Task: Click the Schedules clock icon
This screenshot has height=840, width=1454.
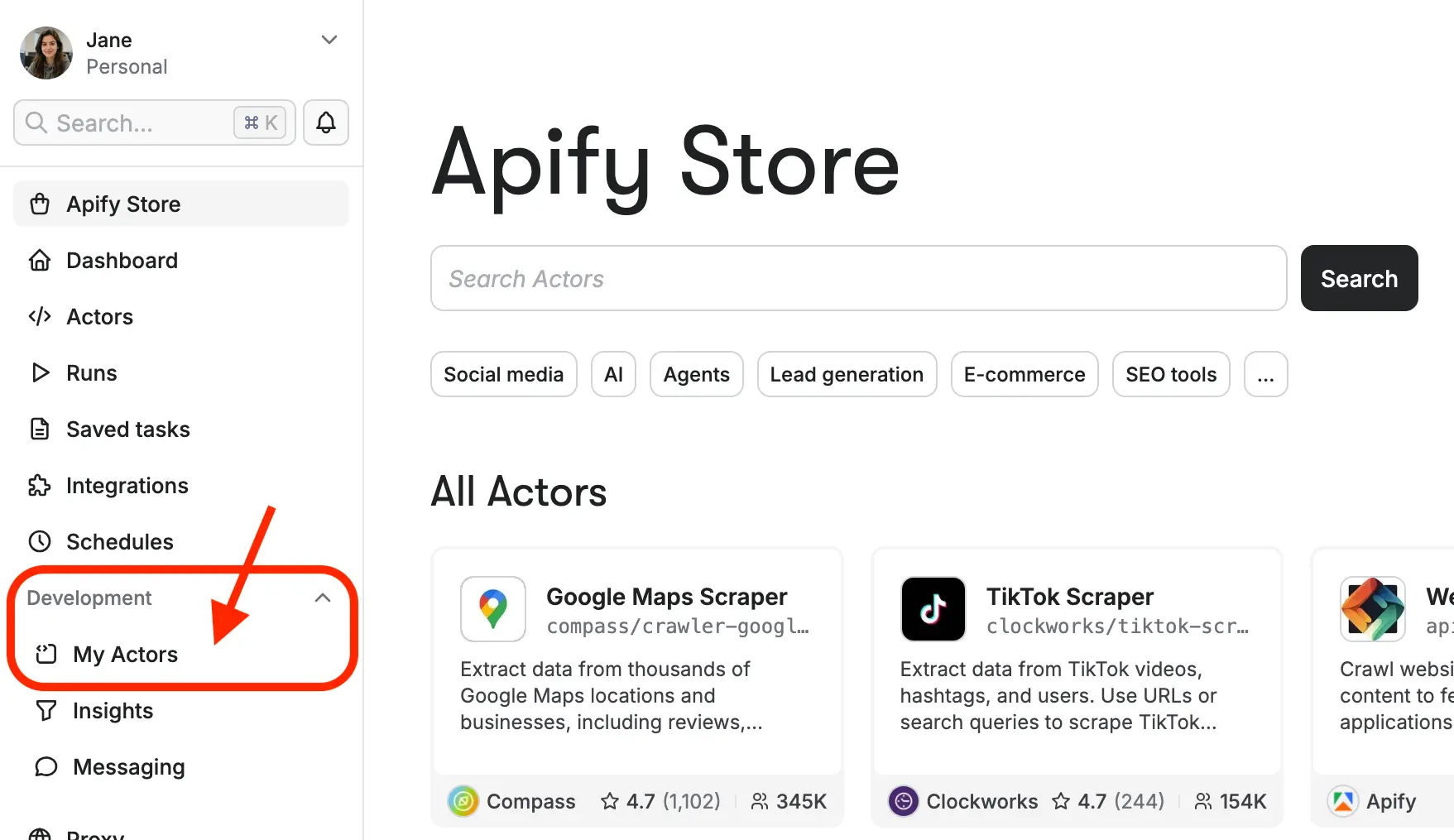Action: tap(40, 541)
